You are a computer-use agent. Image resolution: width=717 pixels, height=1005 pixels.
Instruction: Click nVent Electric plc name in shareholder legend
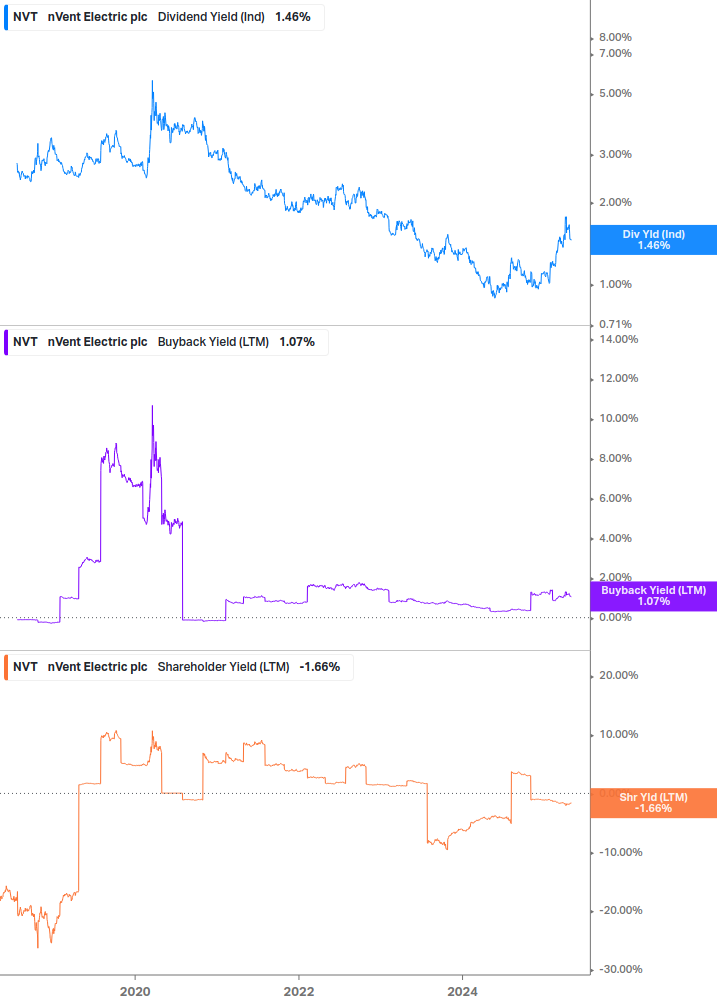(97, 667)
